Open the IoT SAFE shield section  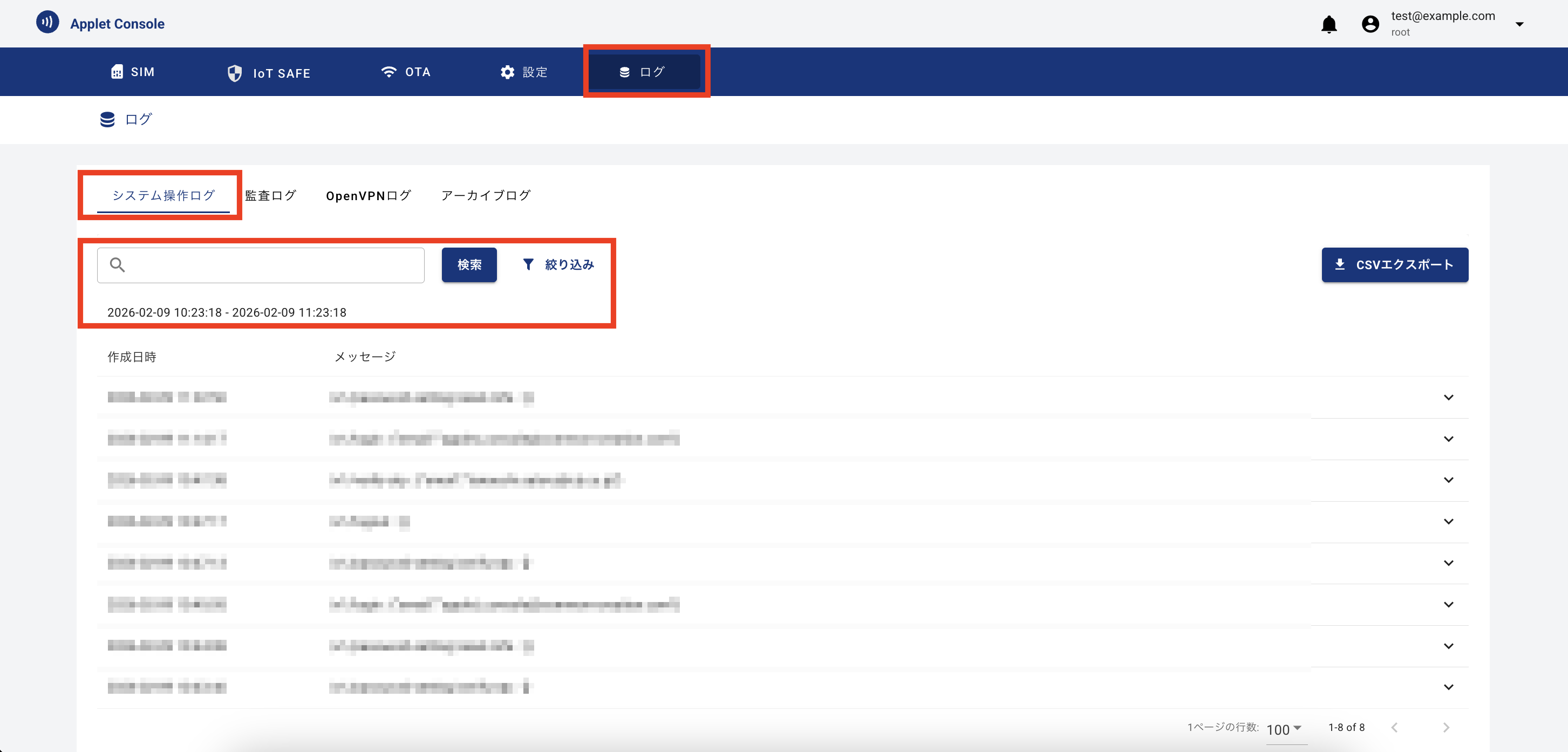click(268, 73)
